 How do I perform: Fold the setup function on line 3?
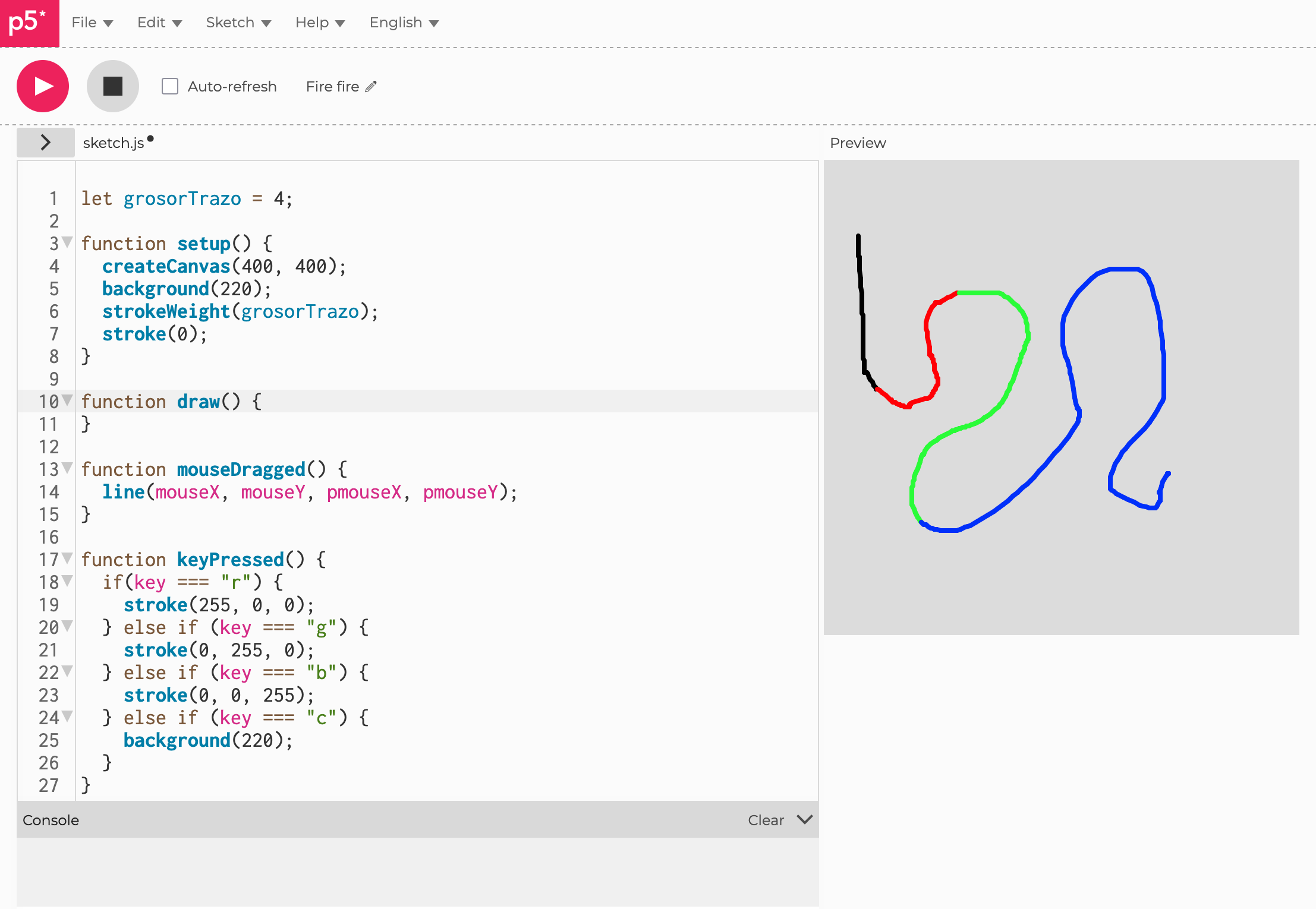[68, 242]
